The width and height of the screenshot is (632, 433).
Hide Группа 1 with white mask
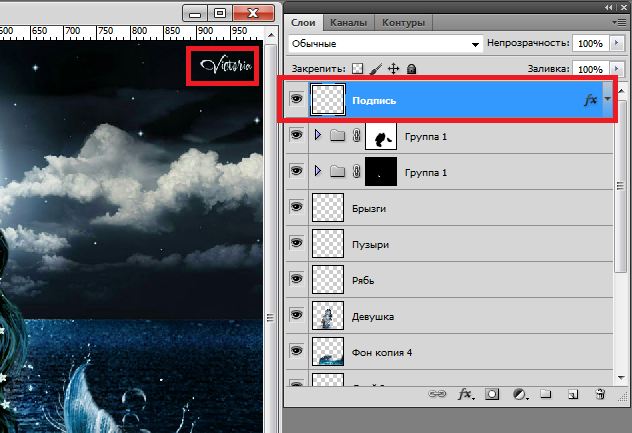tap(297, 135)
